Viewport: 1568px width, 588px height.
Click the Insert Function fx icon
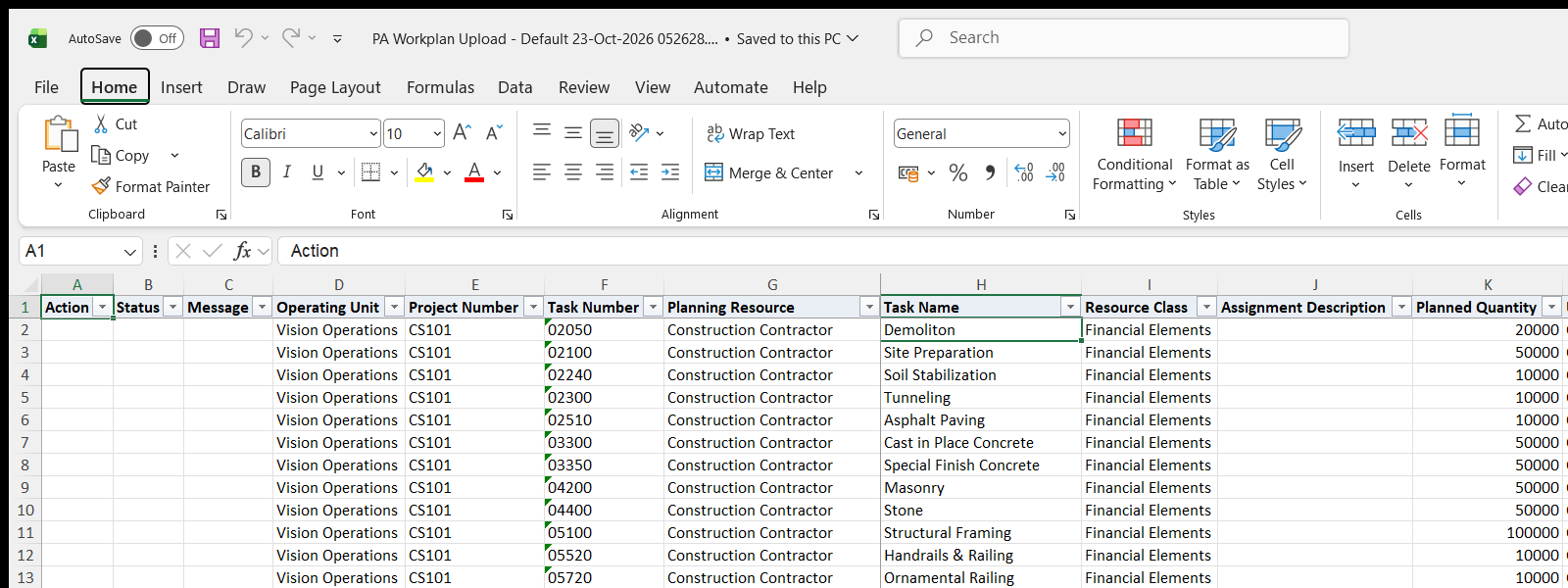tap(242, 251)
